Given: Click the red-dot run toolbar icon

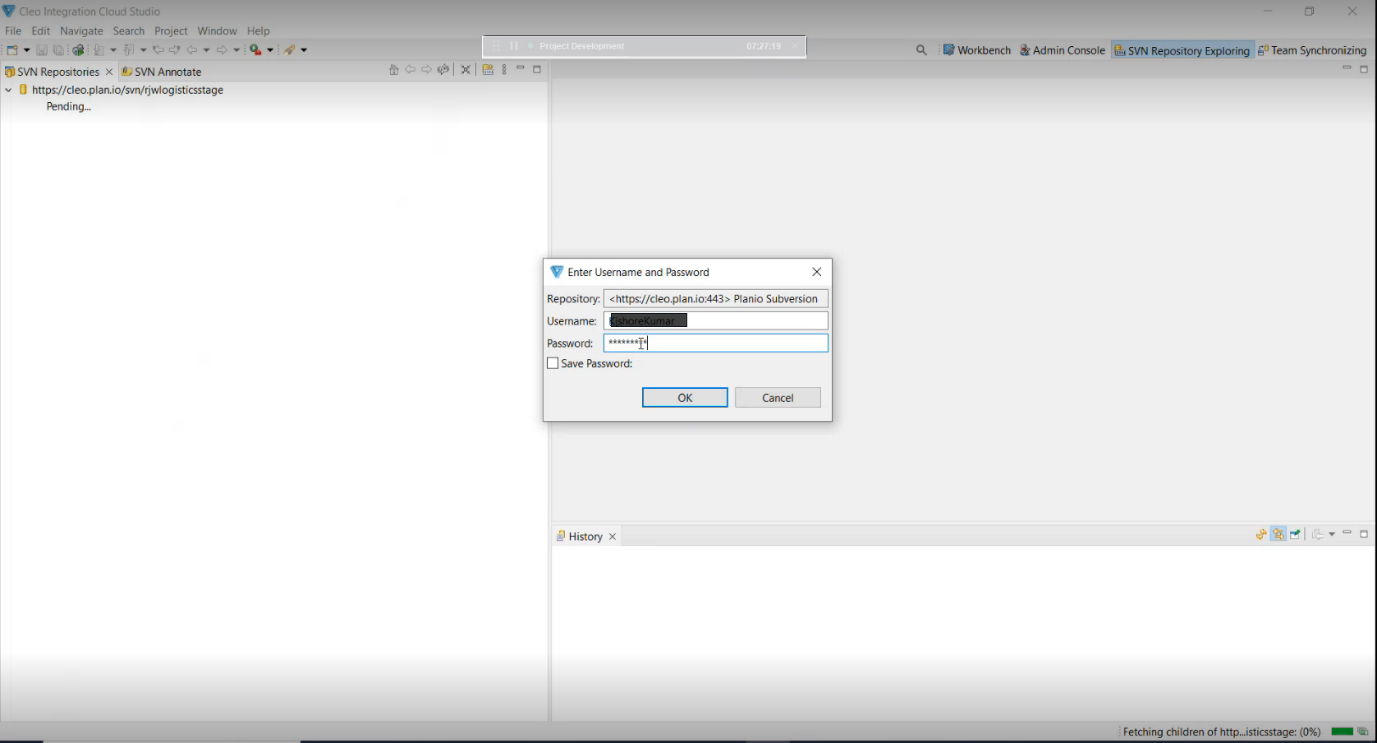Looking at the screenshot, I should (x=256, y=50).
